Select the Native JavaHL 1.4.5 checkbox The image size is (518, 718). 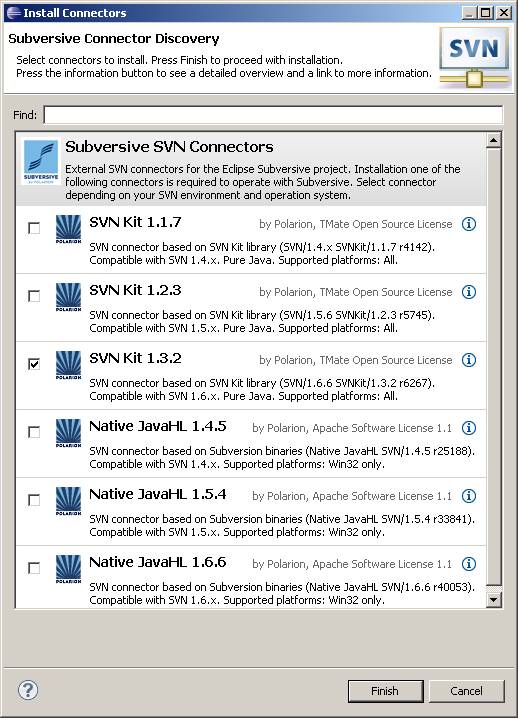pos(34,432)
